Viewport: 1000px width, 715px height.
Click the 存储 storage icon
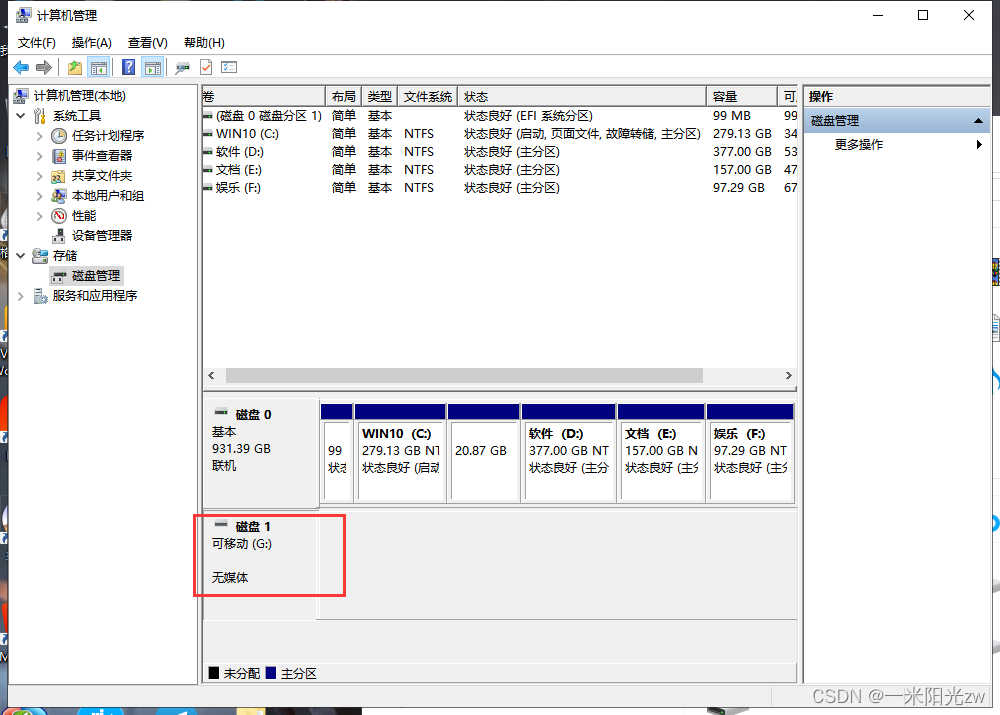(x=40, y=256)
